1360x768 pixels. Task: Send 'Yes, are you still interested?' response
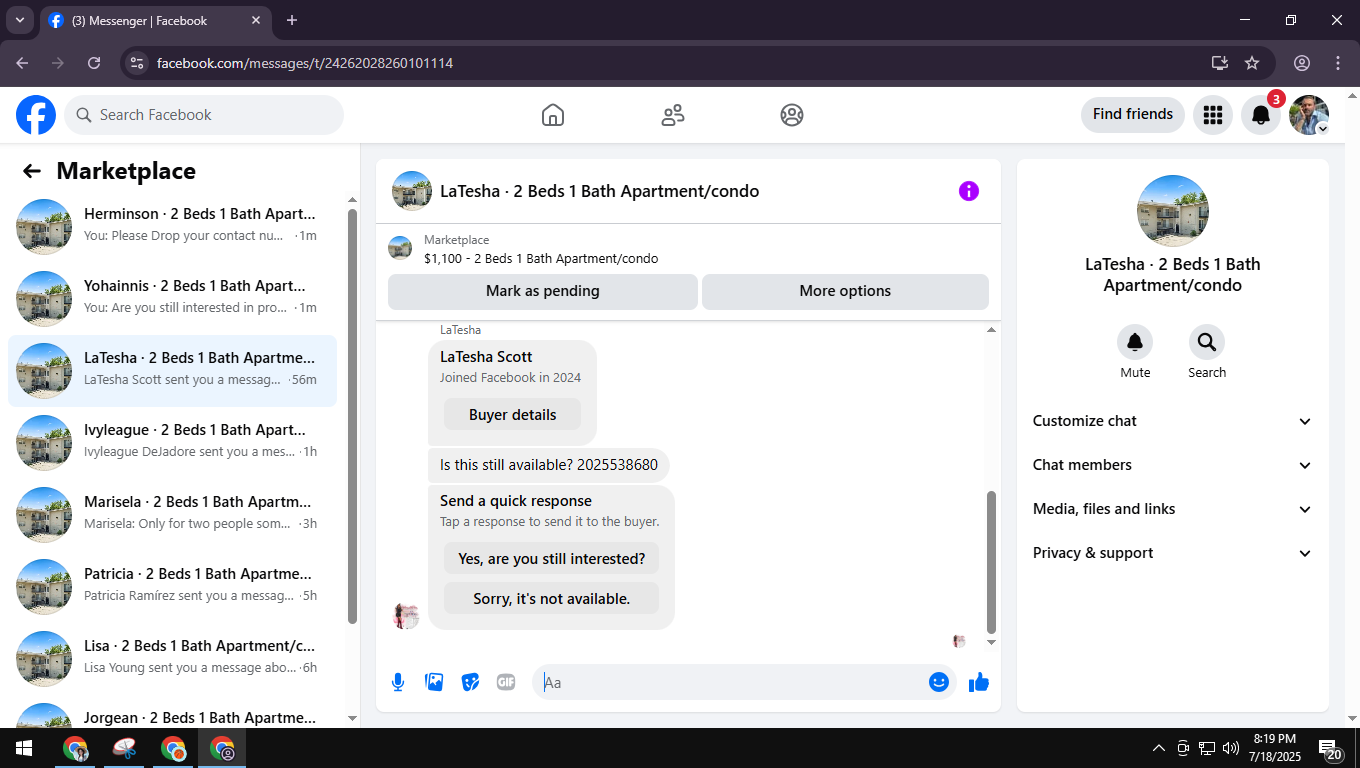[x=552, y=559]
